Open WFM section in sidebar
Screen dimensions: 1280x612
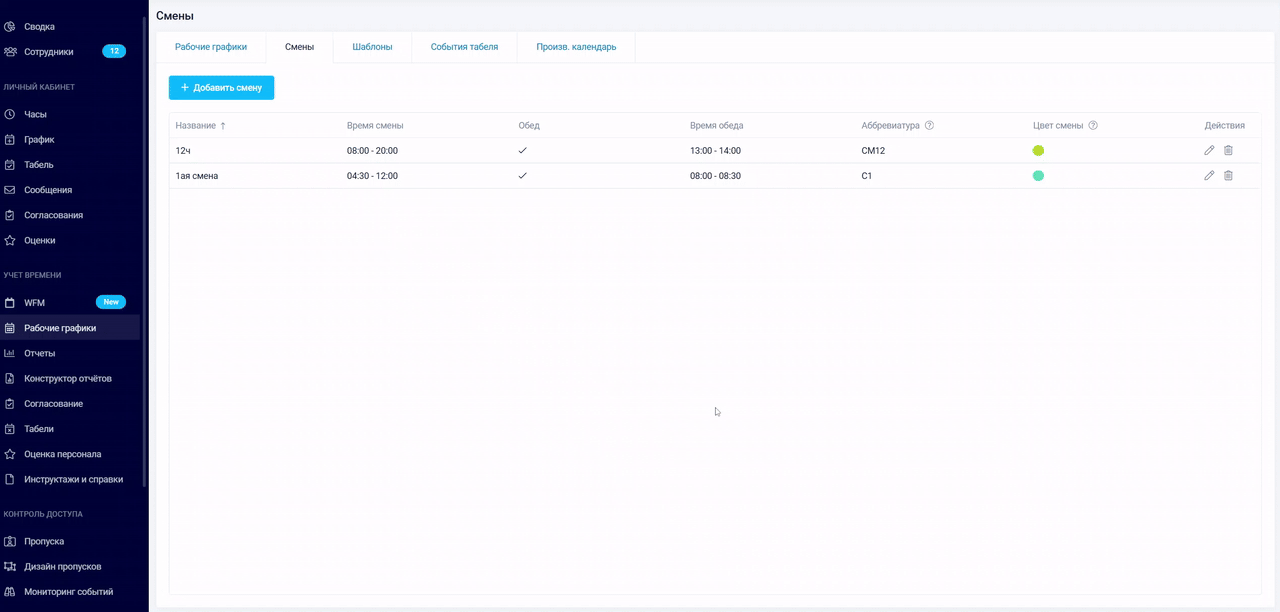coord(35,302)
